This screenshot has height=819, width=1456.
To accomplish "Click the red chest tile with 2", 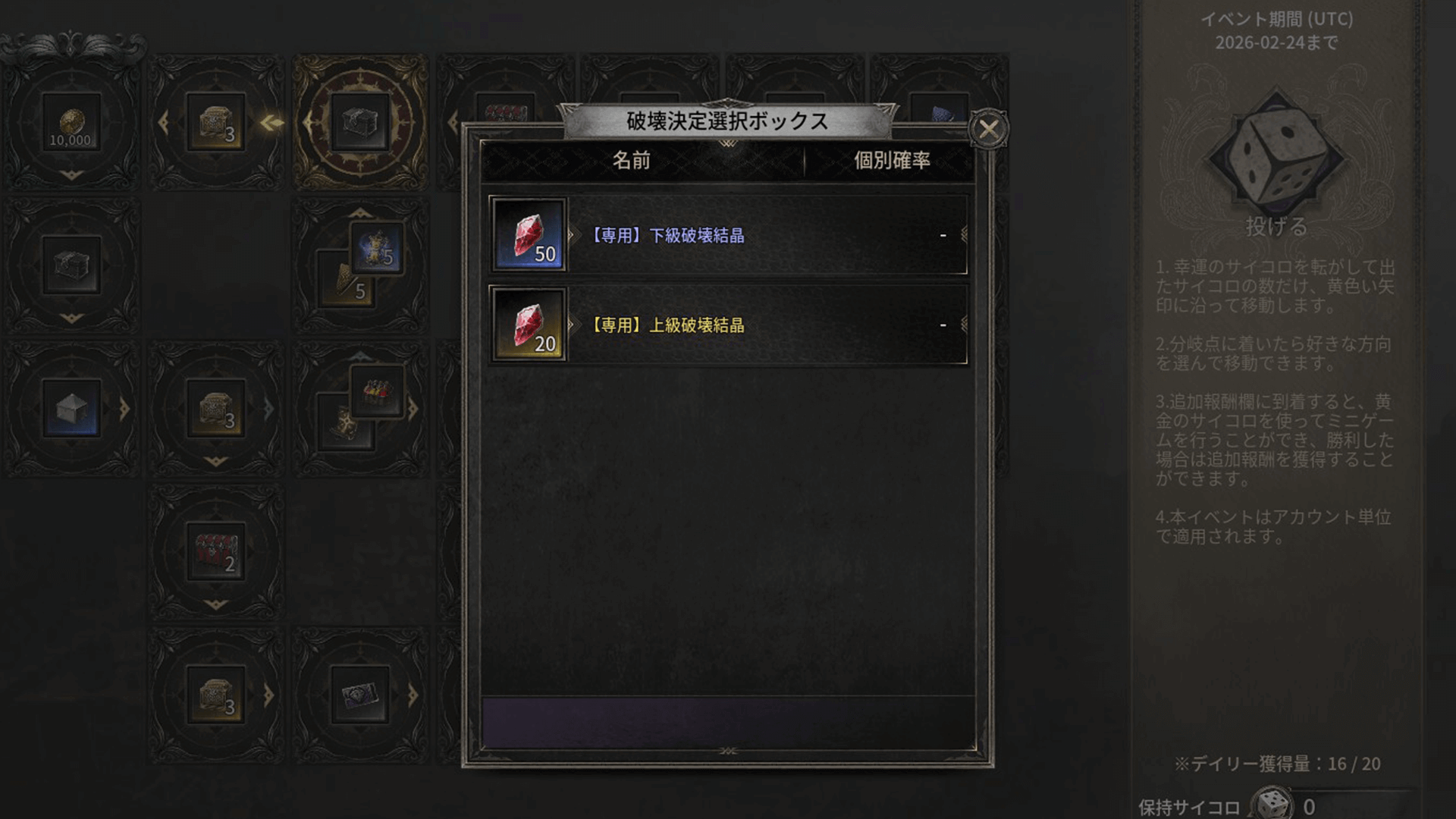I will coord(216,552).
